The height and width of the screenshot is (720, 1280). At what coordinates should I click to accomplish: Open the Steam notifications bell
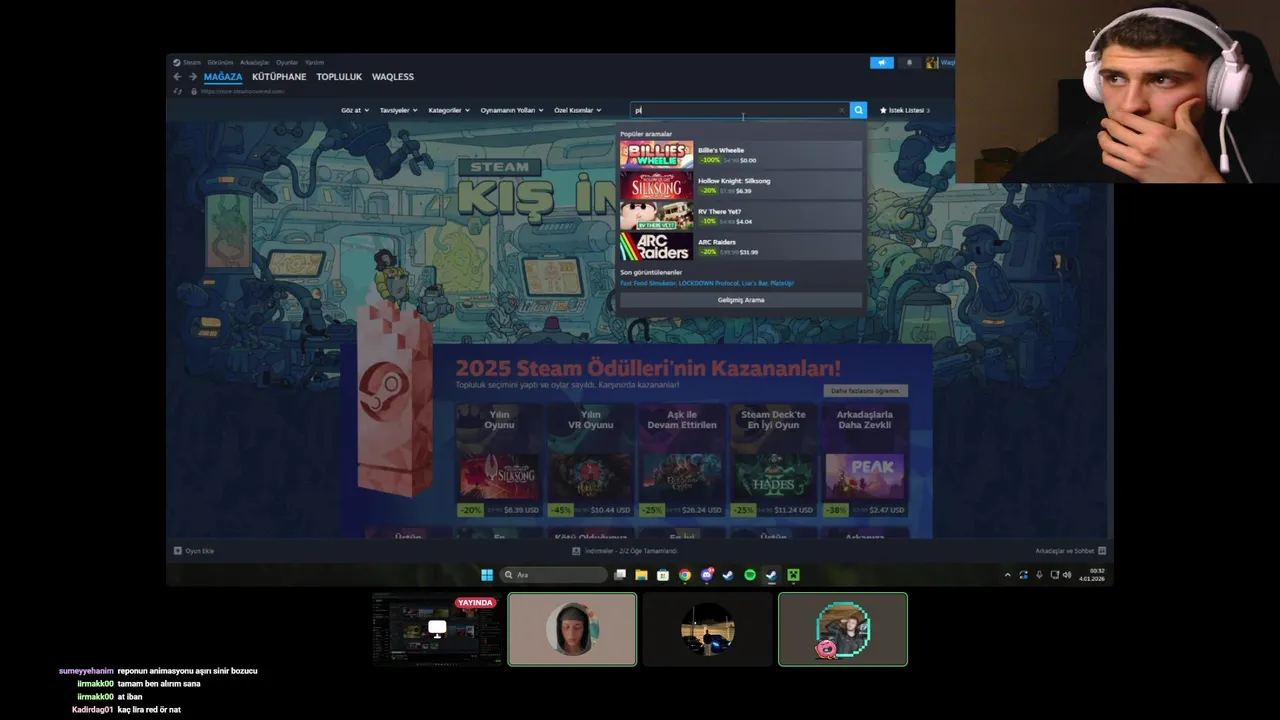(x=909, y=62)
